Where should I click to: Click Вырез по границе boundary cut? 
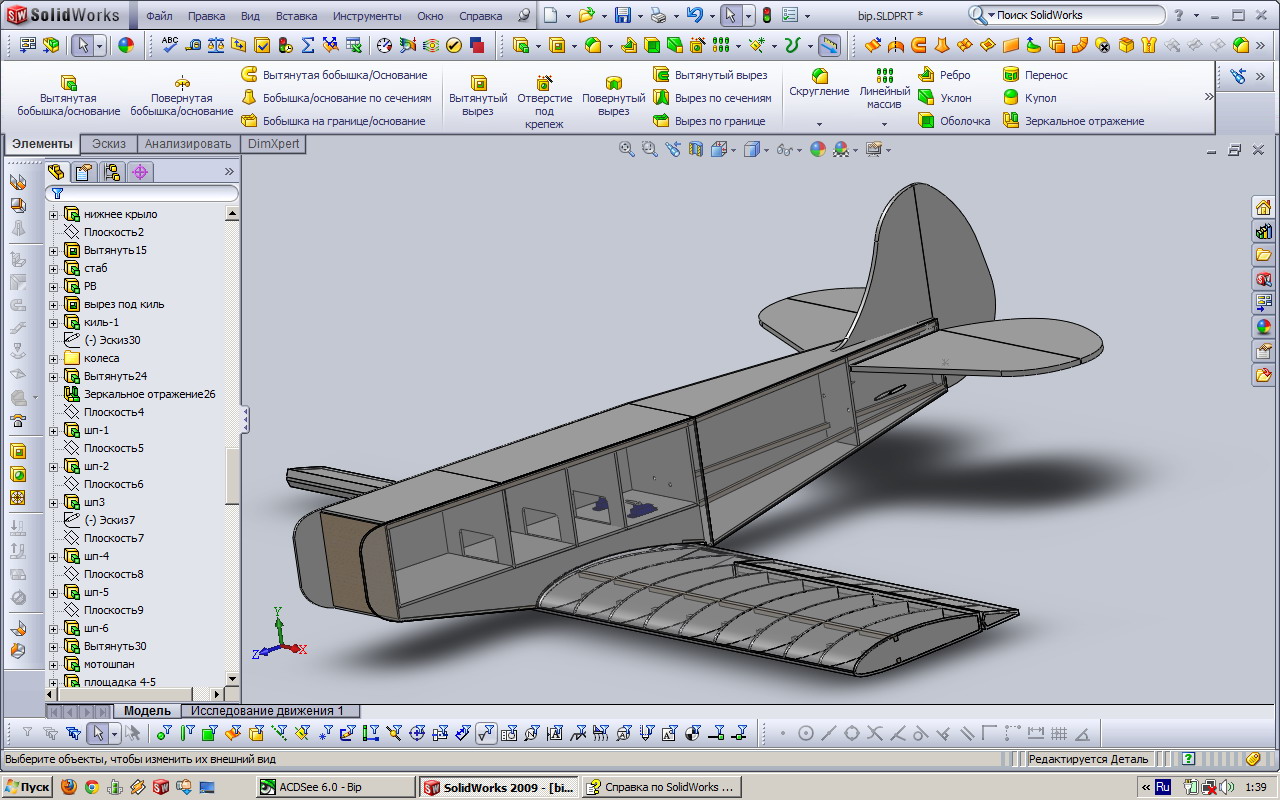tap(709, 121)
